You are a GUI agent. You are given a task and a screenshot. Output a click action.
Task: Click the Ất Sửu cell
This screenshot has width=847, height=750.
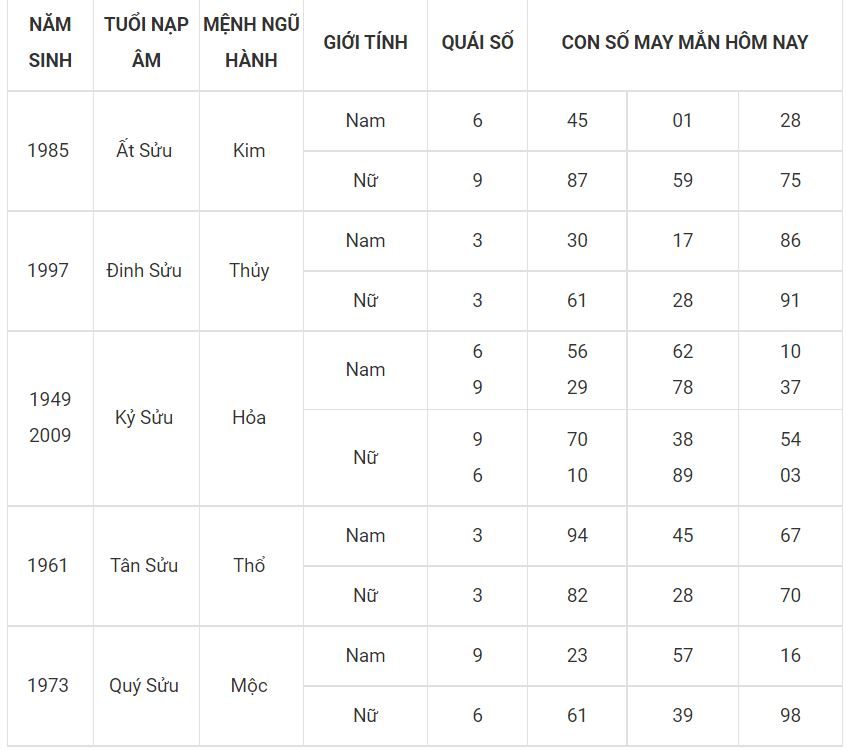(144, 151)
